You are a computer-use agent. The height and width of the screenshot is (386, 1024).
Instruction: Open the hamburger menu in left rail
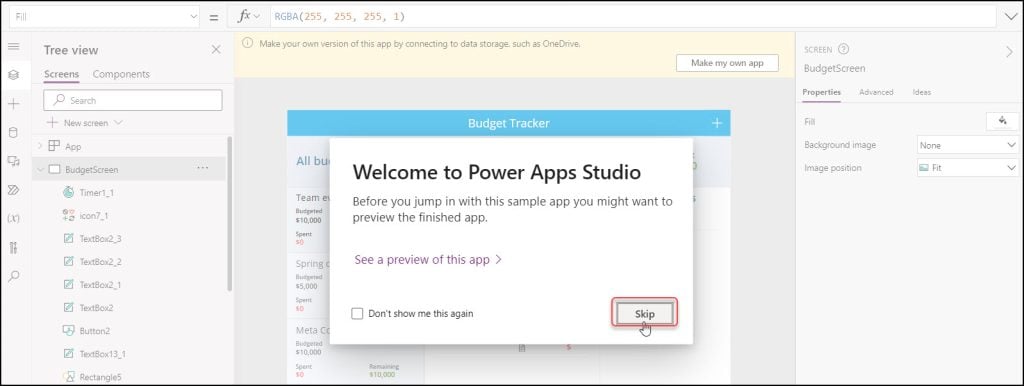(x=14, y=47)
